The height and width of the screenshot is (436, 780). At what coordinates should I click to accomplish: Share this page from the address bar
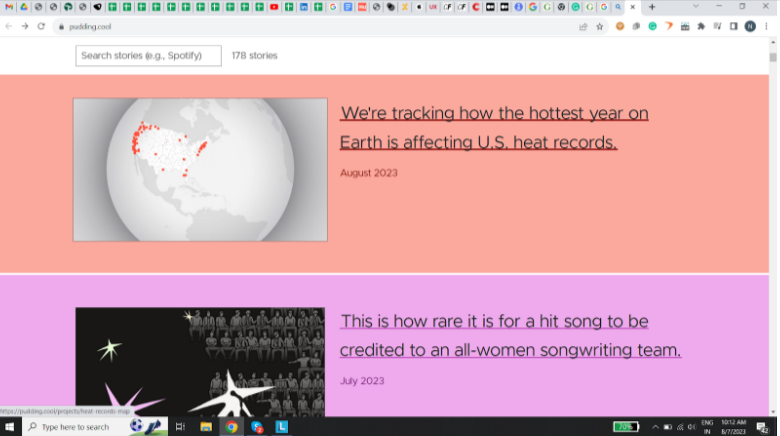583,27
